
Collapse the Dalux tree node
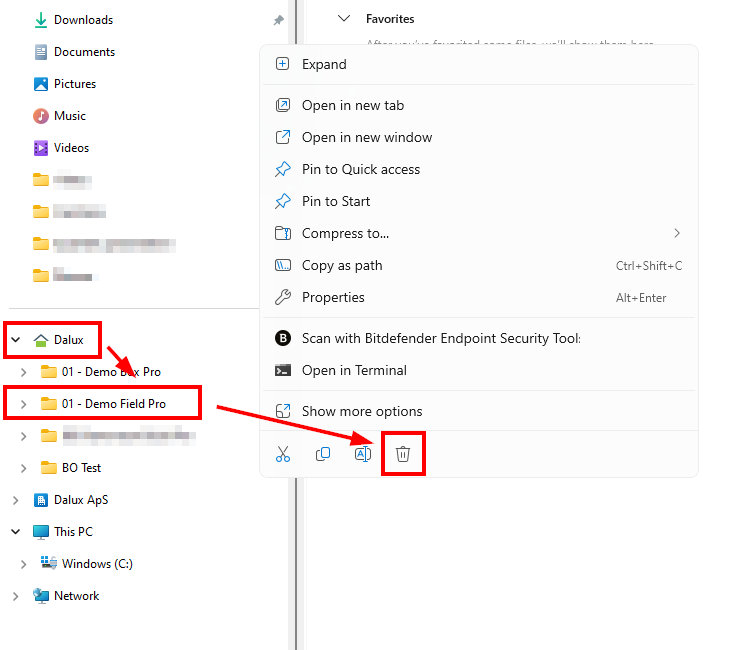click(15, 340)
